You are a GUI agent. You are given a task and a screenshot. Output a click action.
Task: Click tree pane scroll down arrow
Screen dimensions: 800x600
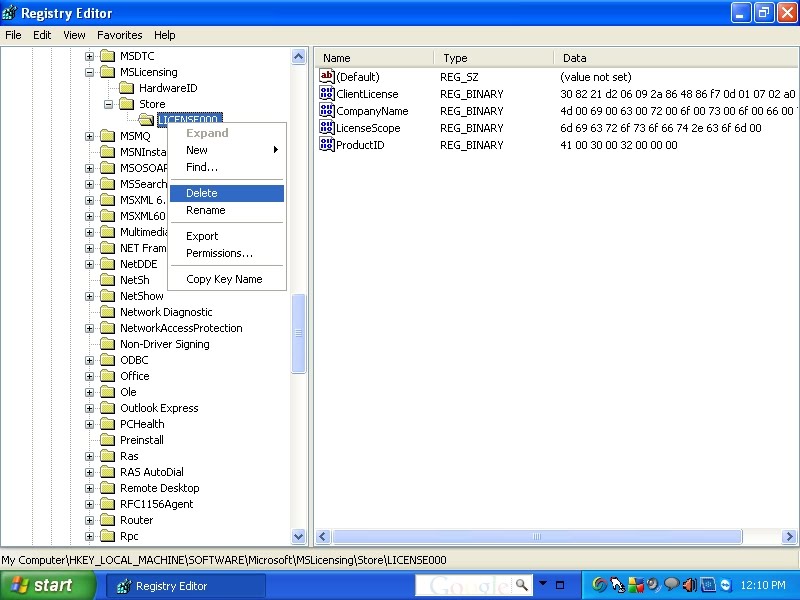point(298,536)
